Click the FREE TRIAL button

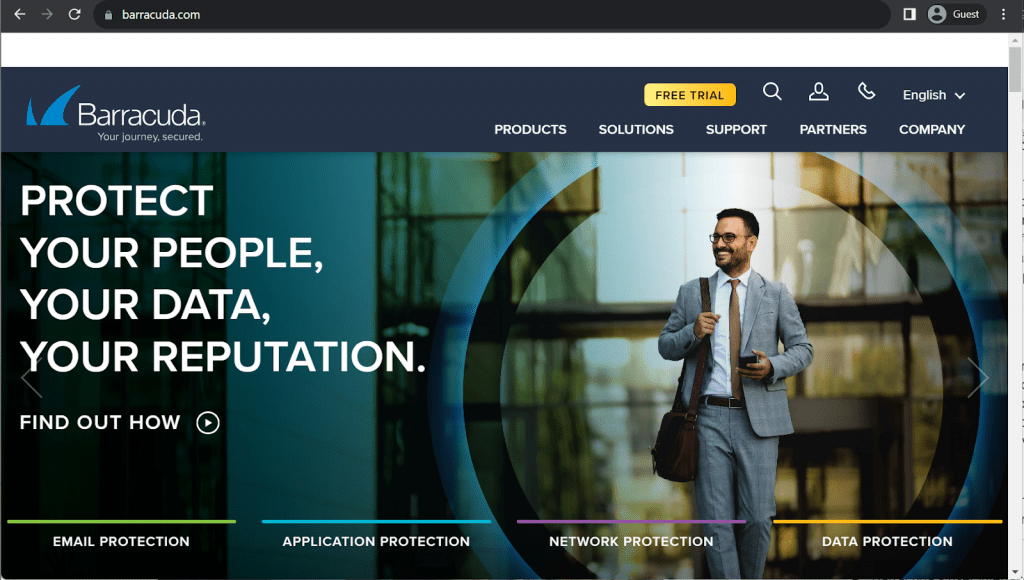690,95
